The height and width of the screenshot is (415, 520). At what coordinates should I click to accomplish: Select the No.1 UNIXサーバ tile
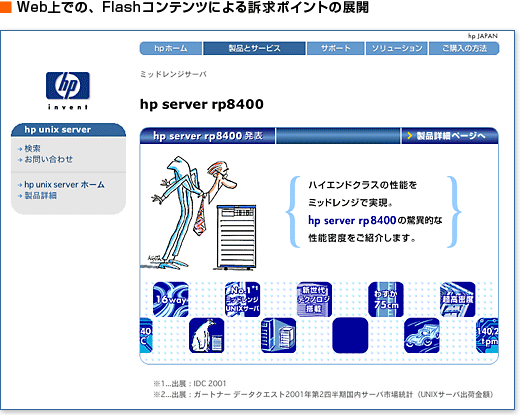[x=242, y=299]
